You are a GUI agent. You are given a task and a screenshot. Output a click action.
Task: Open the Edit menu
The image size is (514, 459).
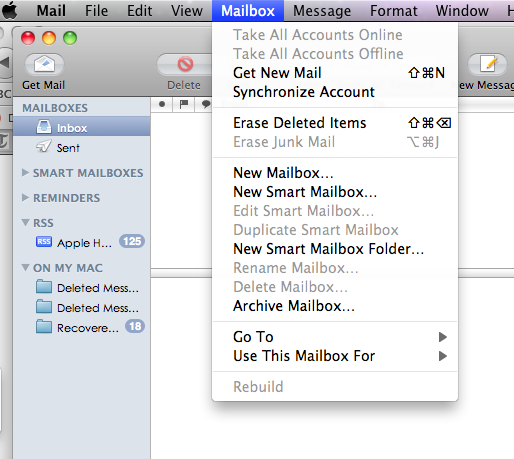(139, 11)
